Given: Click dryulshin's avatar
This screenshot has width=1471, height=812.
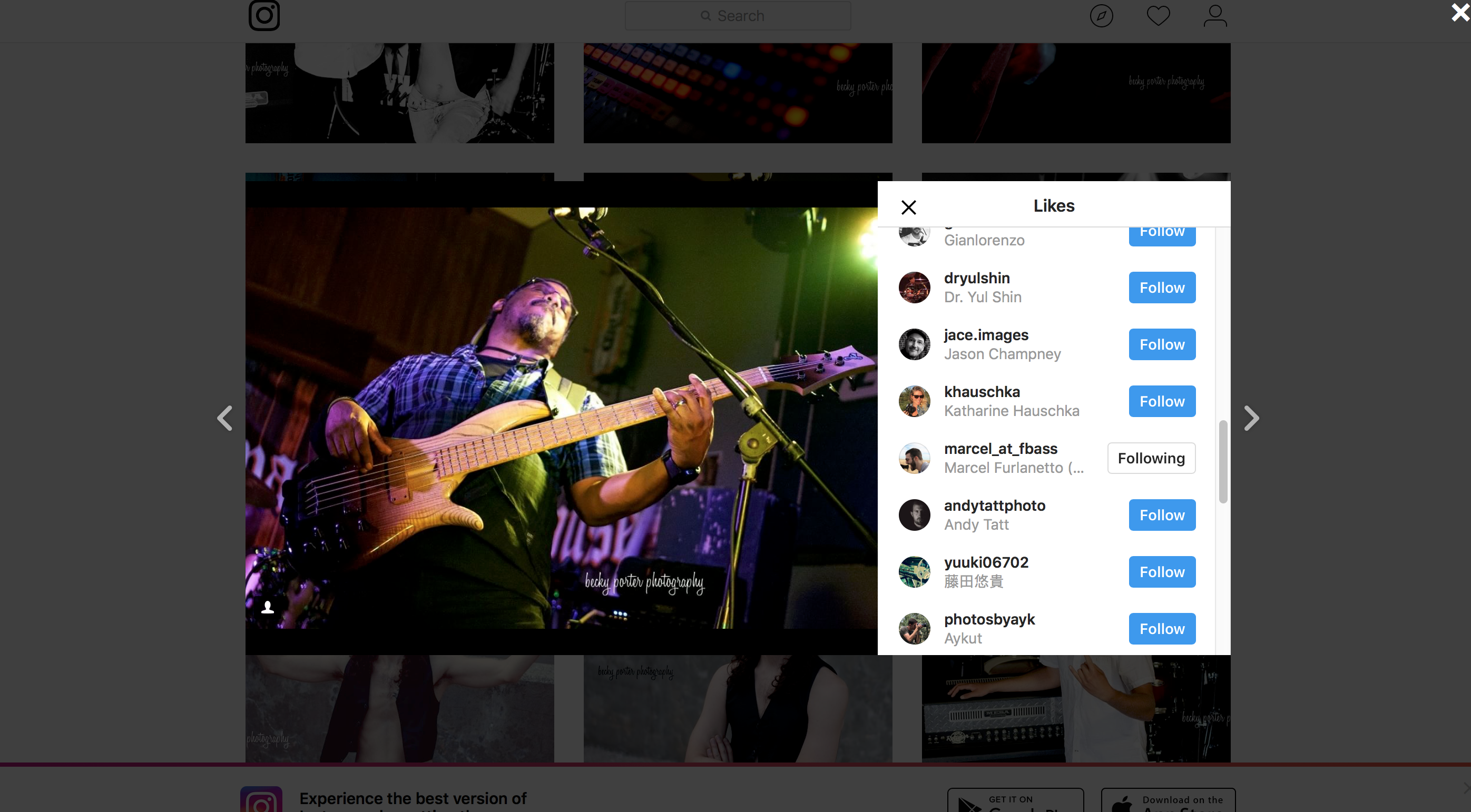Looking at the screenshot, I should tap(914, 288).
